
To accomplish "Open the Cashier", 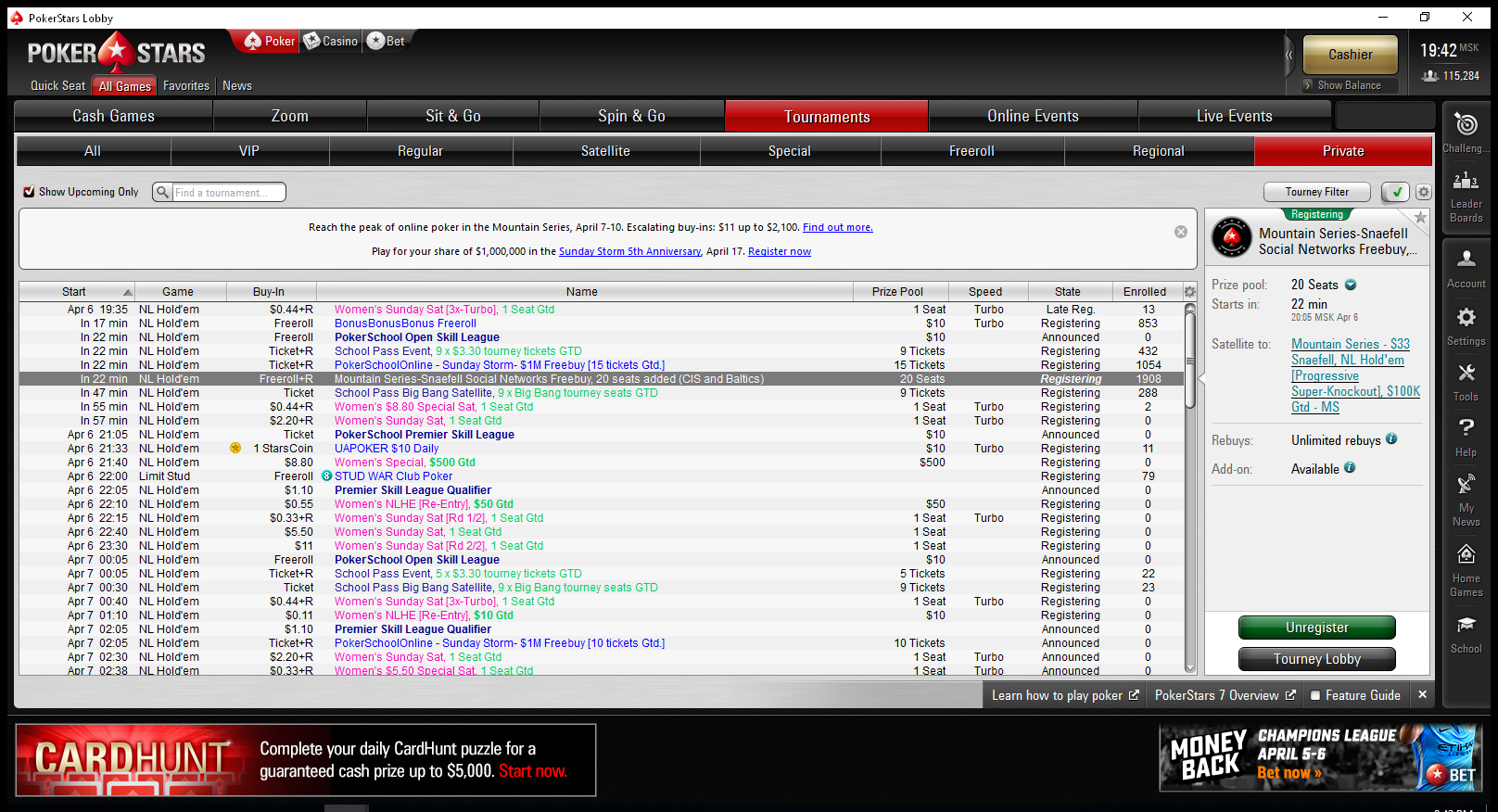I will [1351, 55].
